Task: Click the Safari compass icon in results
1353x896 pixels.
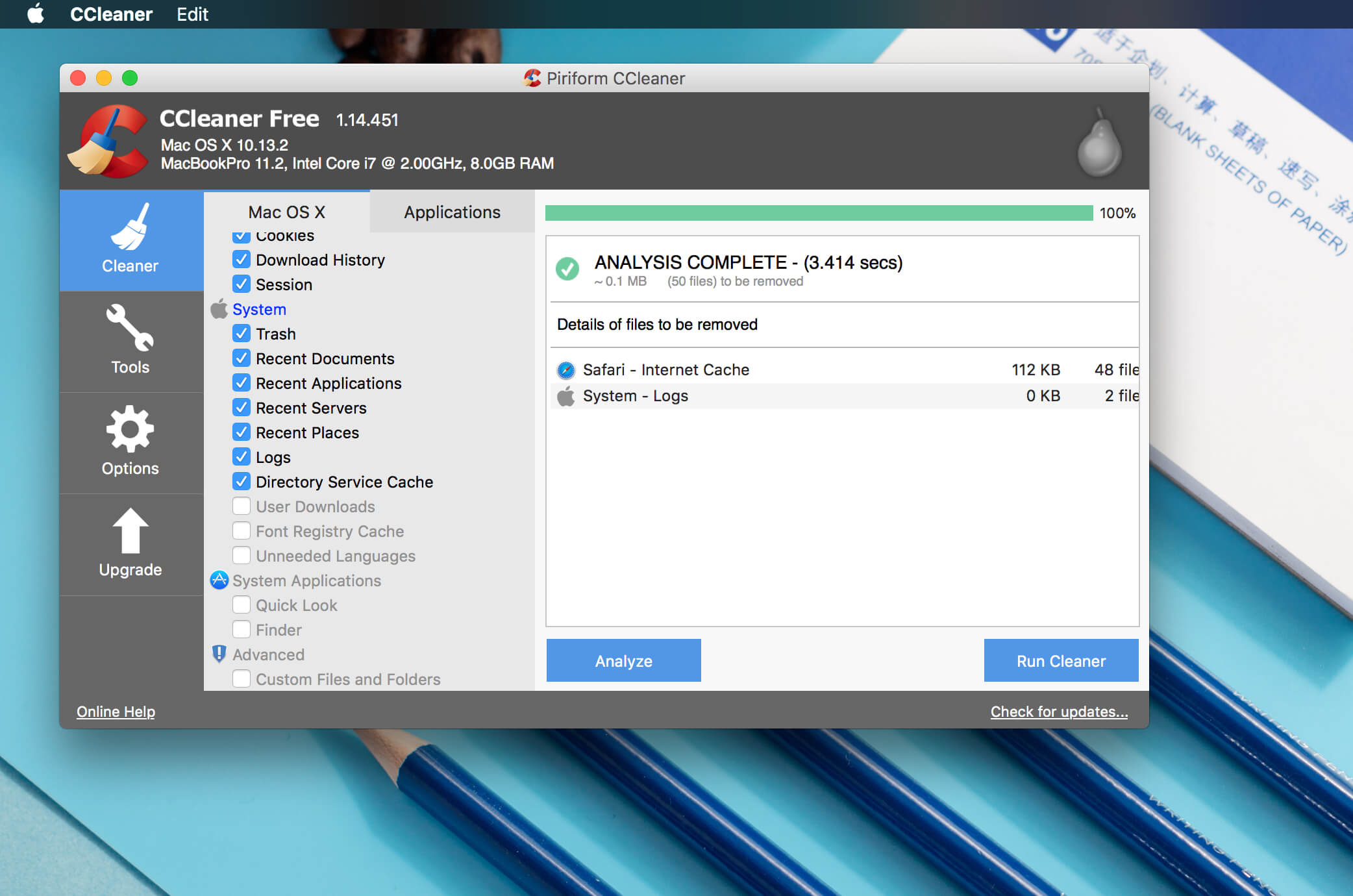Action: point(566,370)
